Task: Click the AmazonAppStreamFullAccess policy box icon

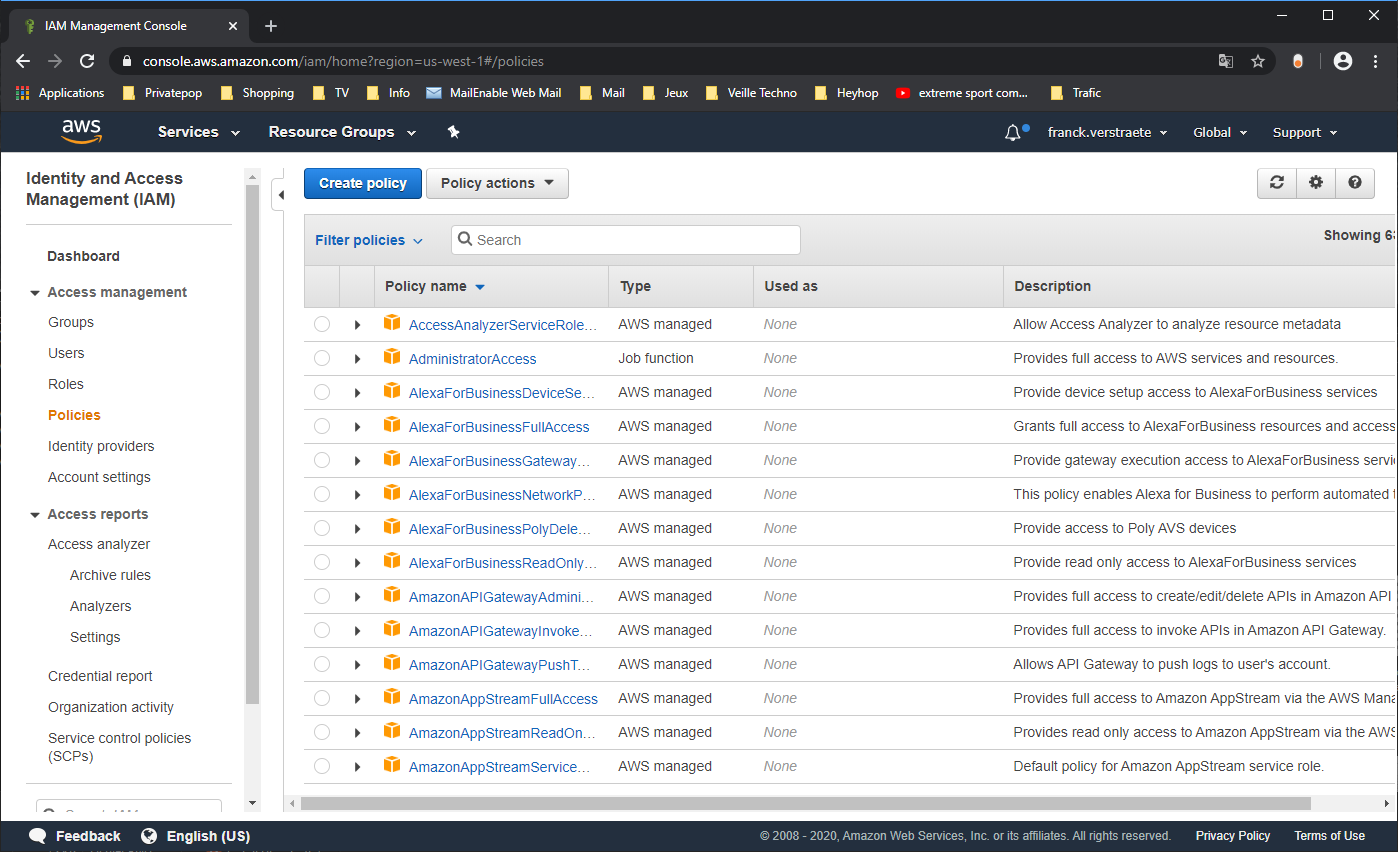Action: (392, 698)
